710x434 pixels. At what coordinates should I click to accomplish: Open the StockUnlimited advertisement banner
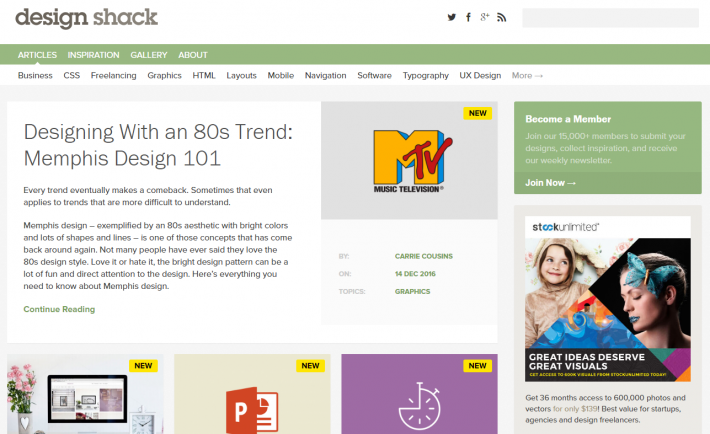[608, 298]
